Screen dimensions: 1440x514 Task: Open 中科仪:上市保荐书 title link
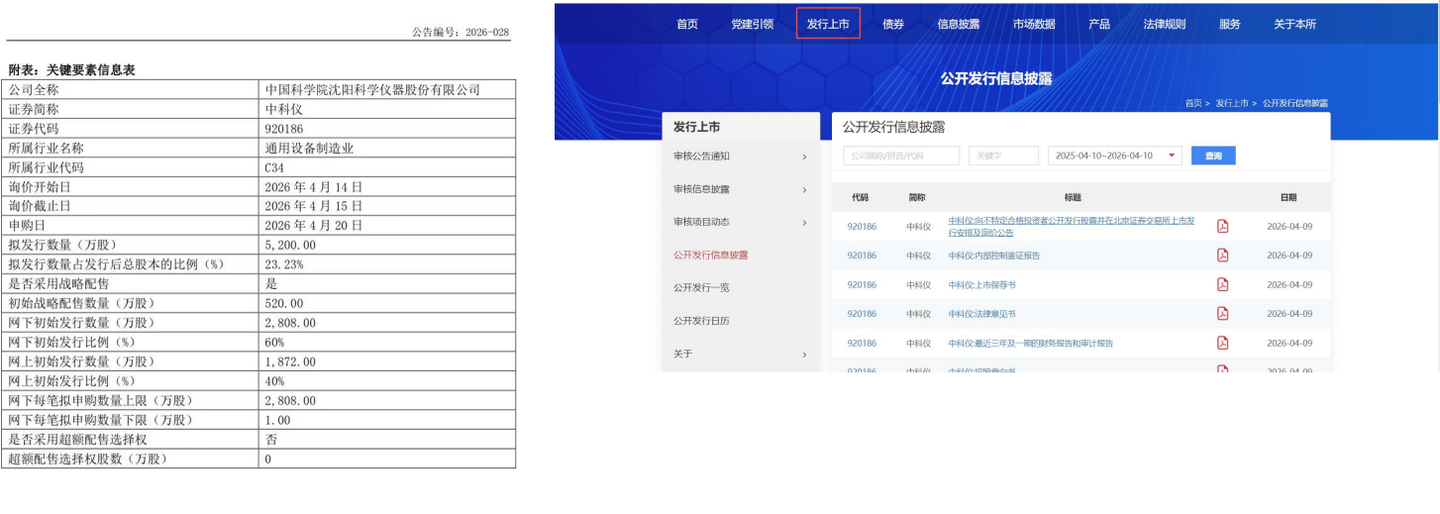coord(981,285)
